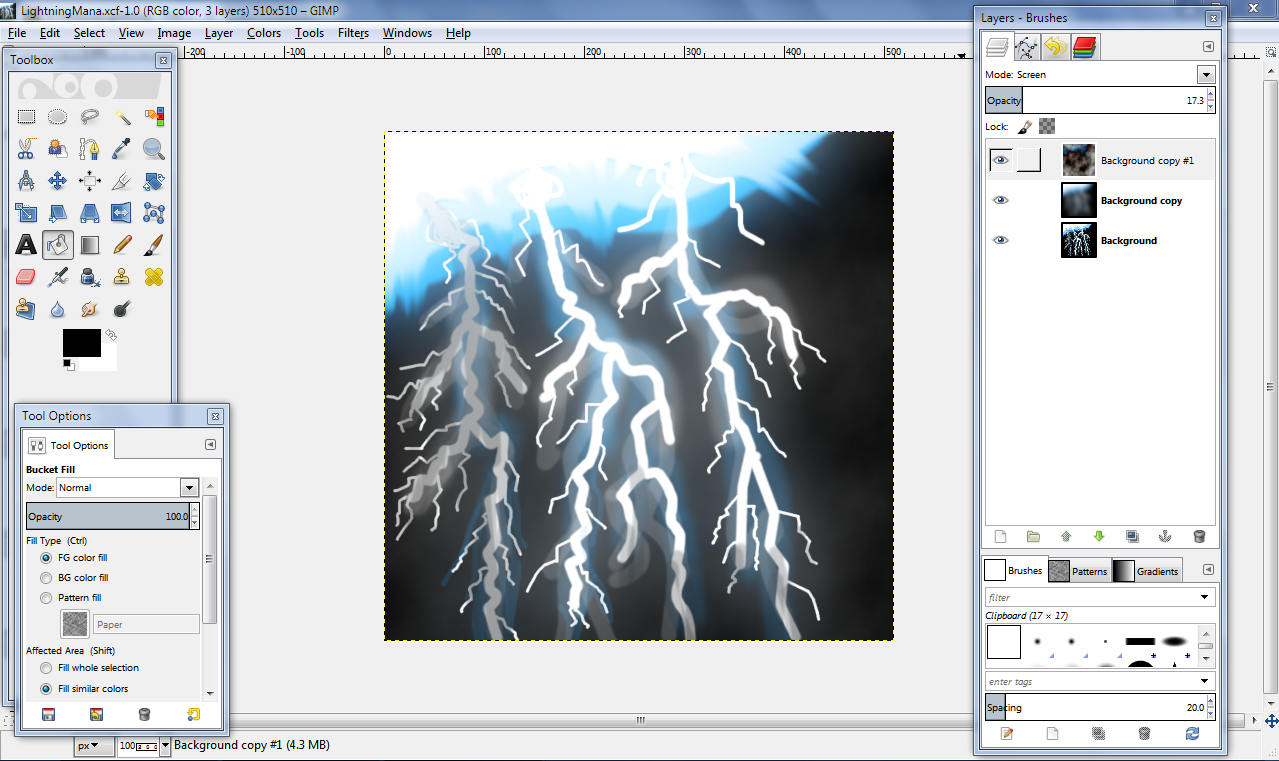Select the Text tool
This screenshot has width=1279, height=761.
click(x=26, y=245)
